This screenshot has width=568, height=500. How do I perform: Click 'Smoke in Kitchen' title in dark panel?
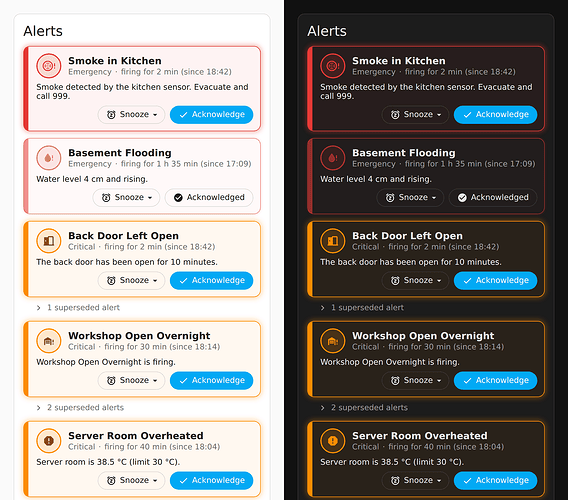point(399,61)
